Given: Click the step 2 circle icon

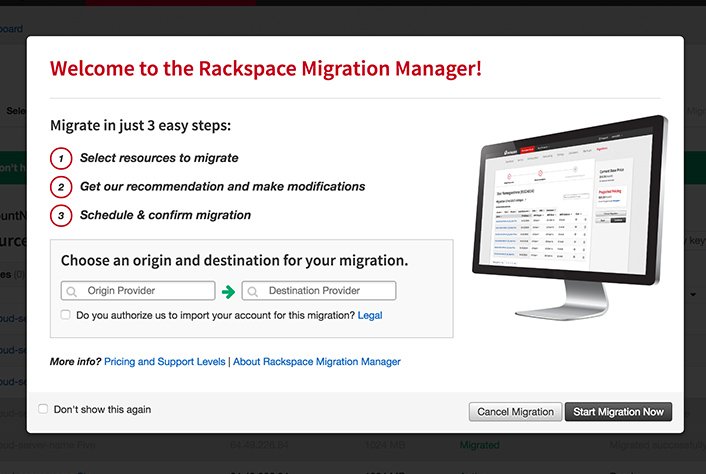Looking at the screenshot, I should click(61, 187).
